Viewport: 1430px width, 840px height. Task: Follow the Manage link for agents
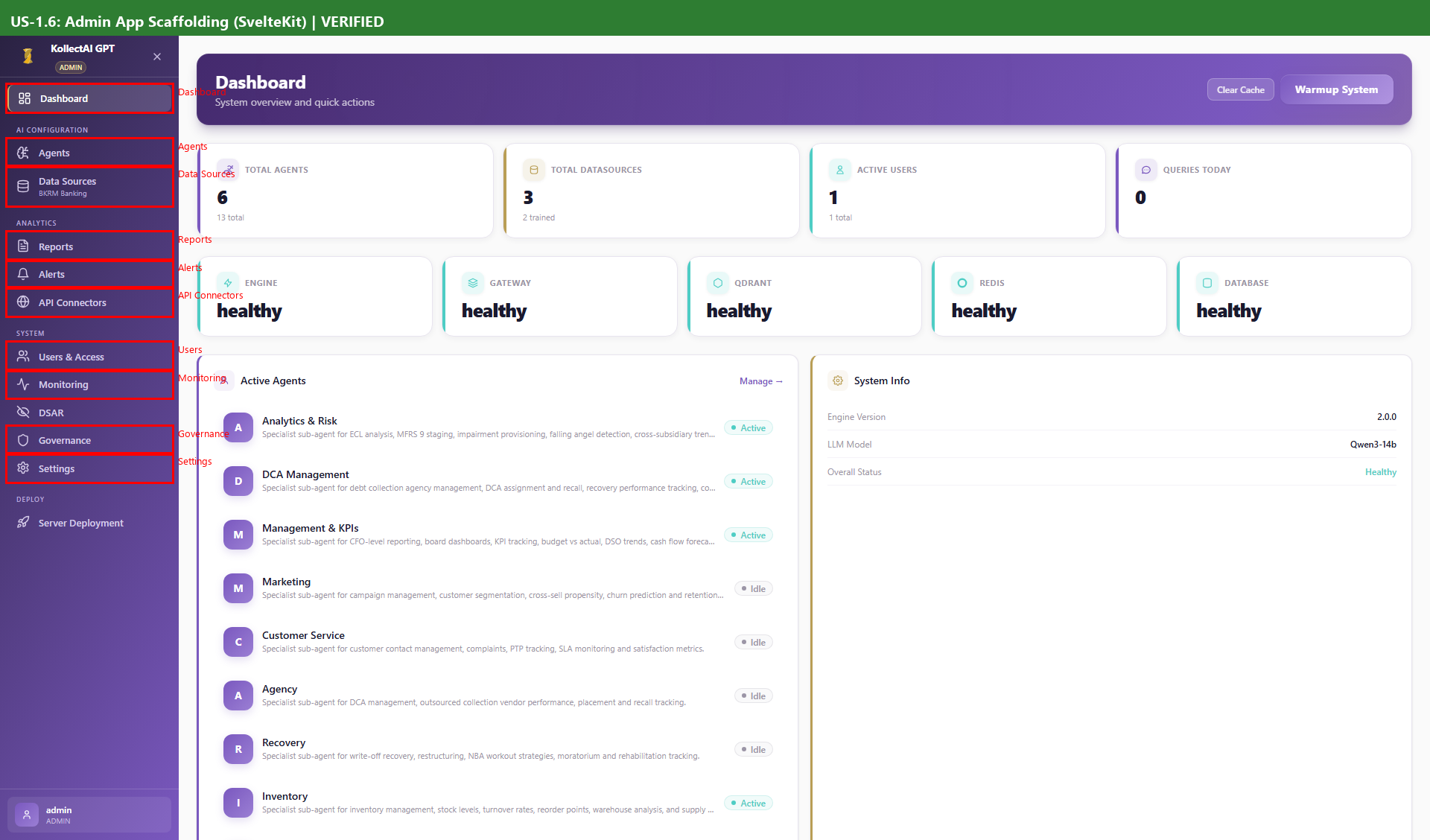pos(760,381)
